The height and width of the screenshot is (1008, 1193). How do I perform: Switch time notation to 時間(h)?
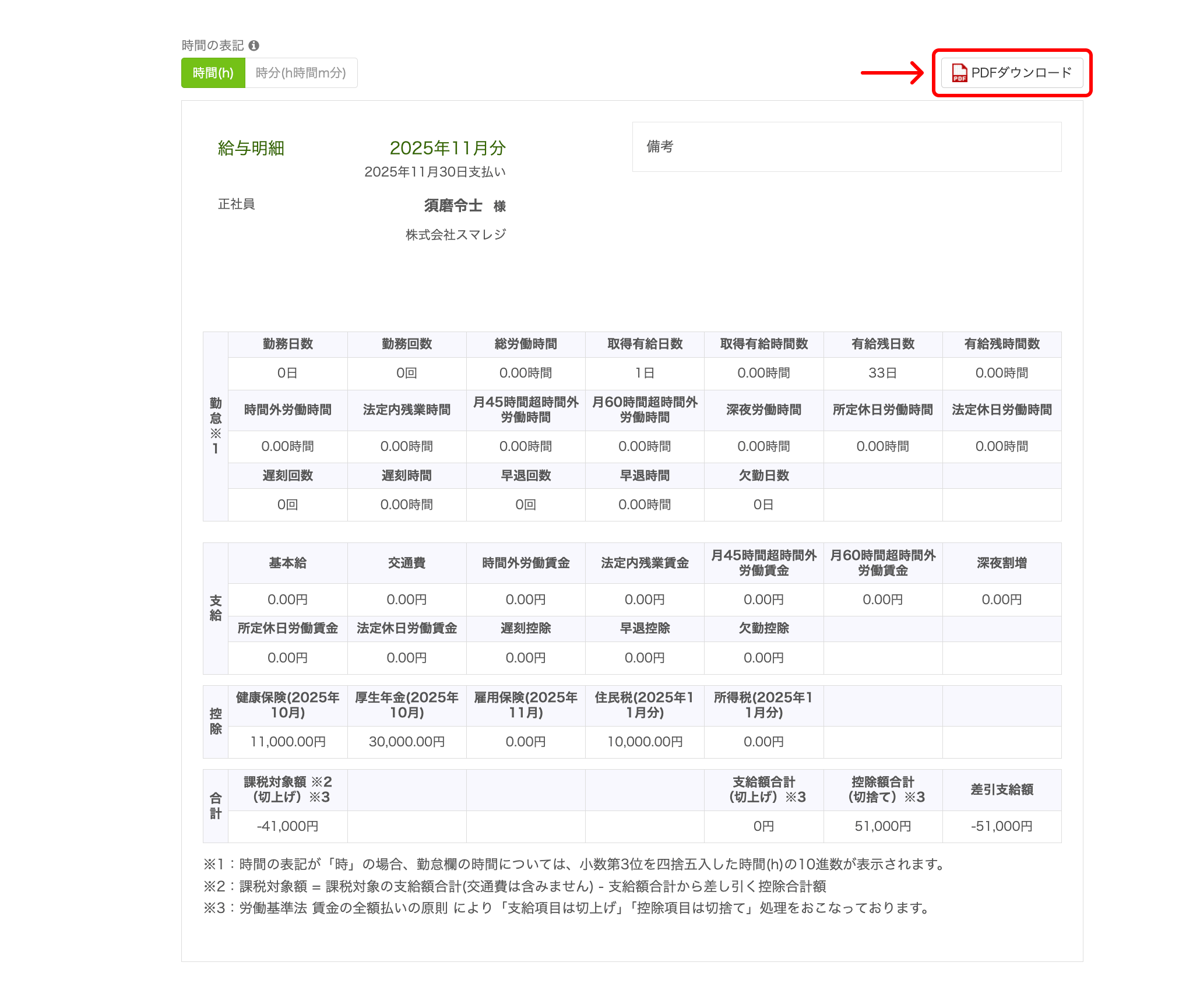(213, 73)
